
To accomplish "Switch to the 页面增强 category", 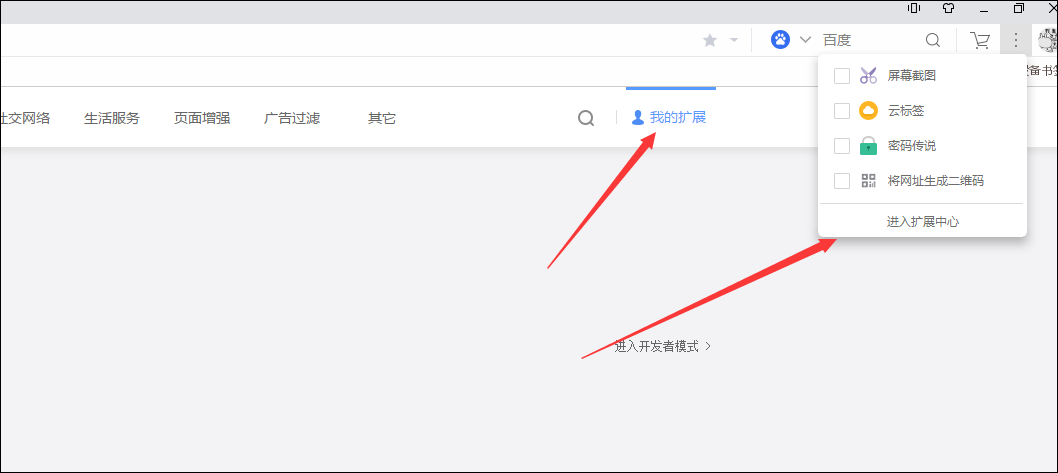I will tap(202, 119).
